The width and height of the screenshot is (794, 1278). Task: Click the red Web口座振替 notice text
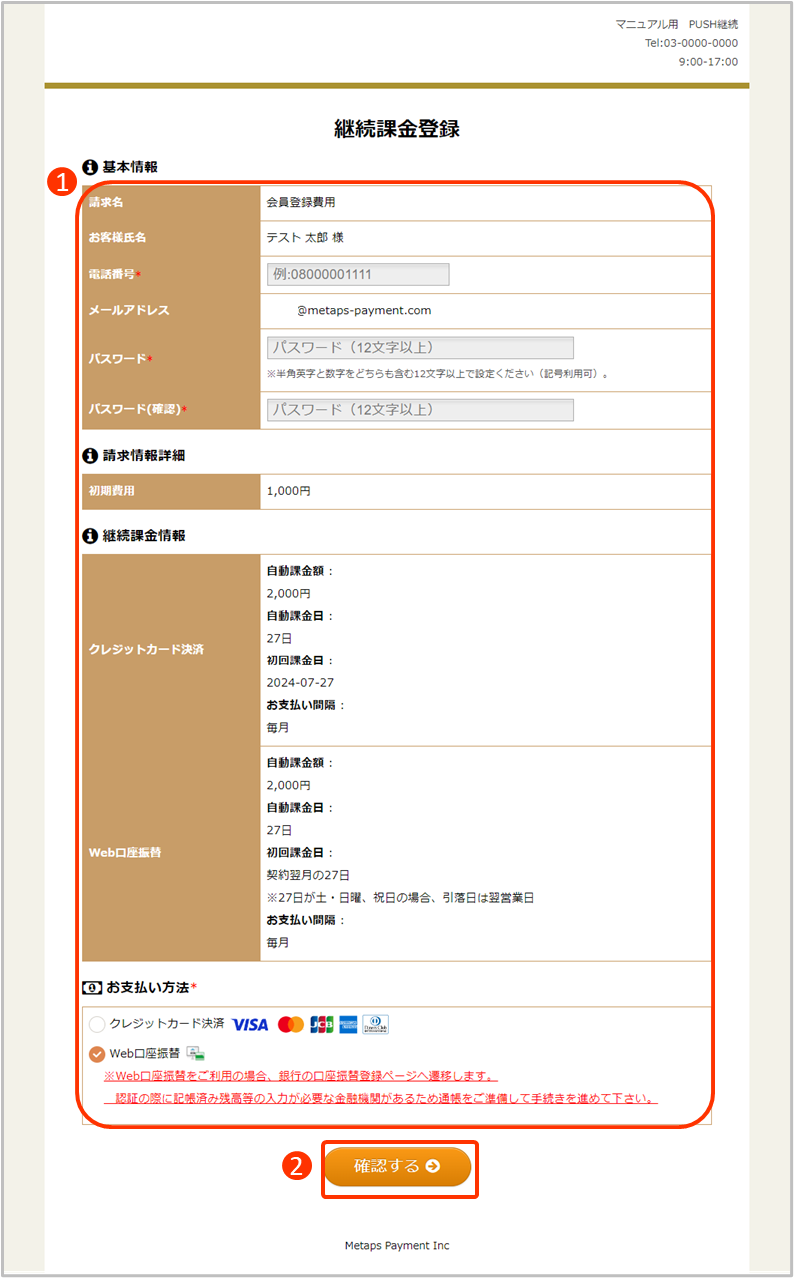pyautogui.click(x=300, y=1077)
